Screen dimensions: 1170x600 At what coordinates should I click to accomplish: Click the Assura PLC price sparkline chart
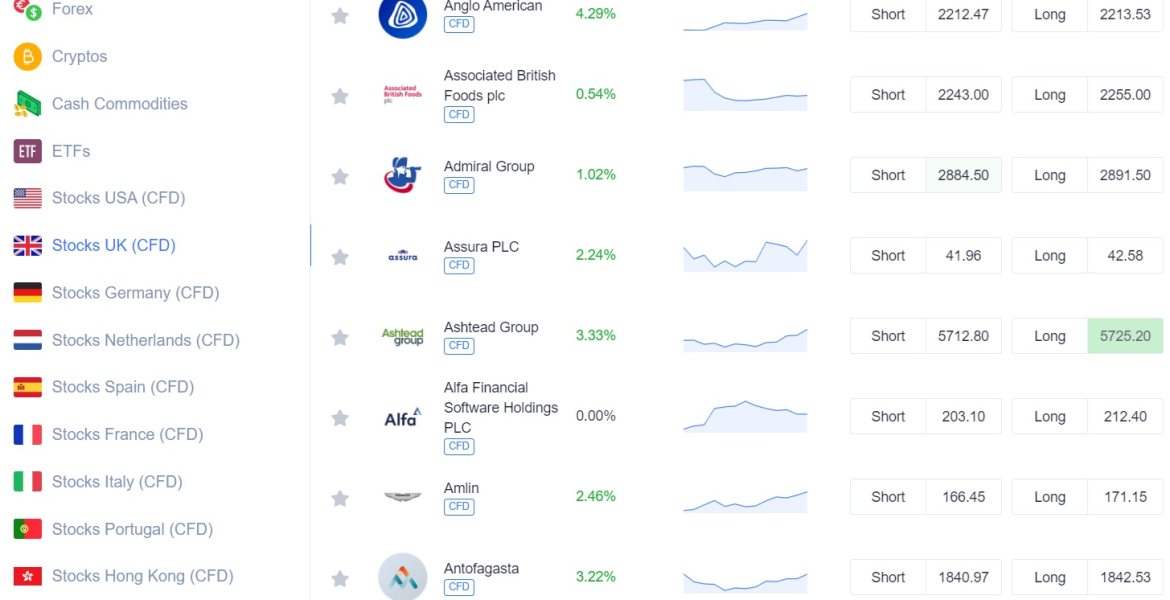pyautogui.click(x=745, y=256)
